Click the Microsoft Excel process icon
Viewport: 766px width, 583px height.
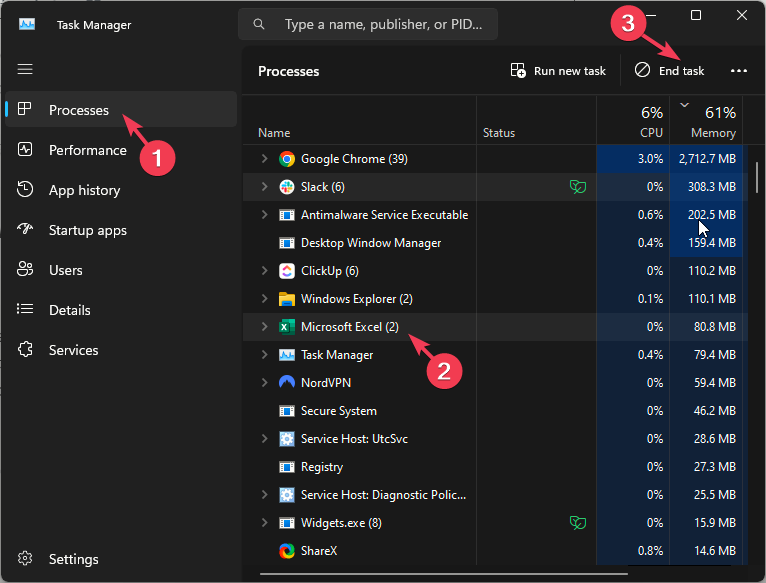click(287, 327)
